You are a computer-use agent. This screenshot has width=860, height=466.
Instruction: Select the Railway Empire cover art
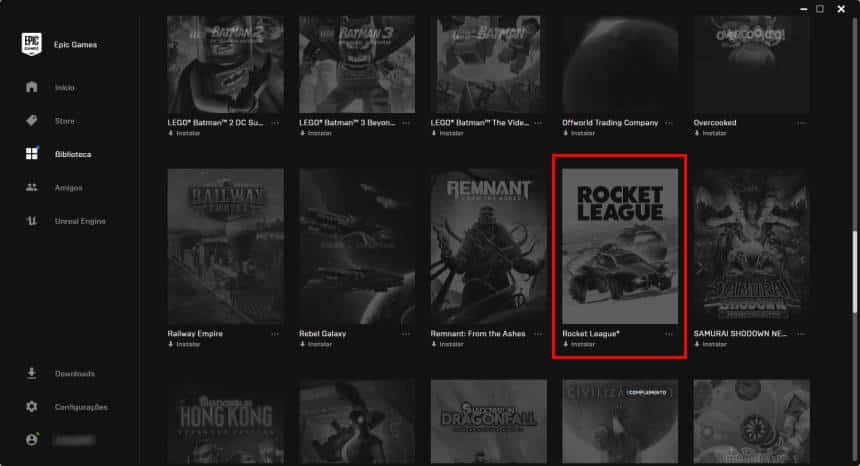click(x=225, y=246)
